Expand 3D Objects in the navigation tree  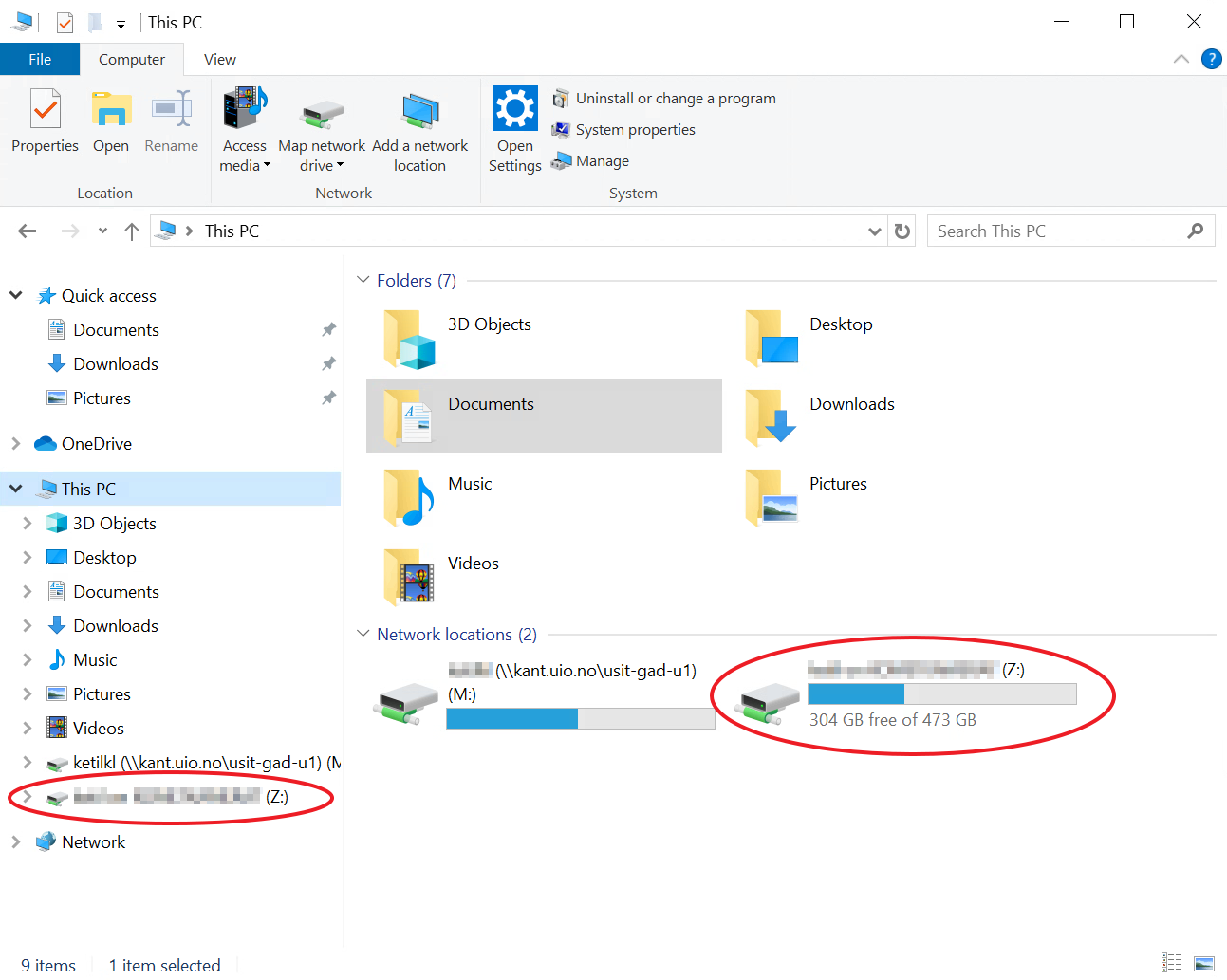click(x=28, y=524)
